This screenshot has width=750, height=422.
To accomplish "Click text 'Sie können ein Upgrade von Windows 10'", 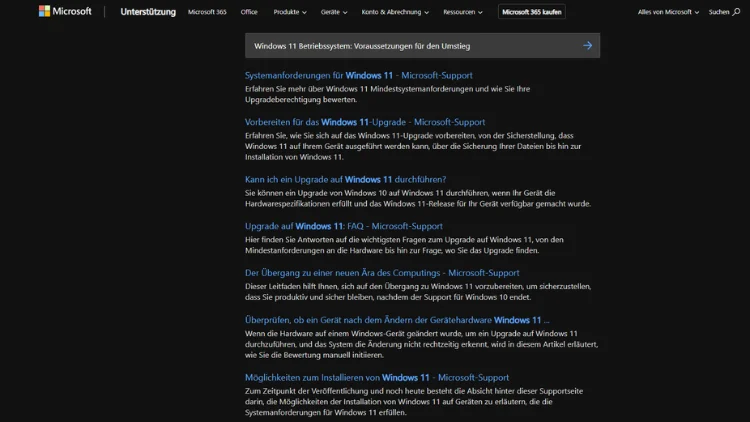I will pos(317,193).
